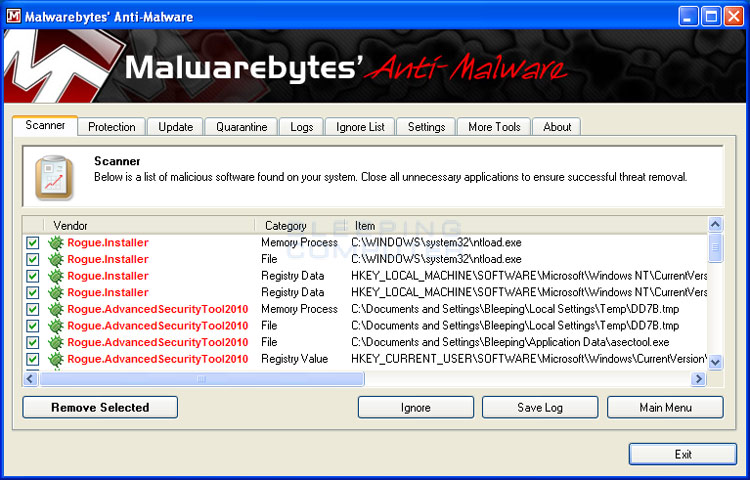Click the horizontal scrollbar thumb
Image resolution: width=750 pixels, height=480 pixels.
(201, 379)
